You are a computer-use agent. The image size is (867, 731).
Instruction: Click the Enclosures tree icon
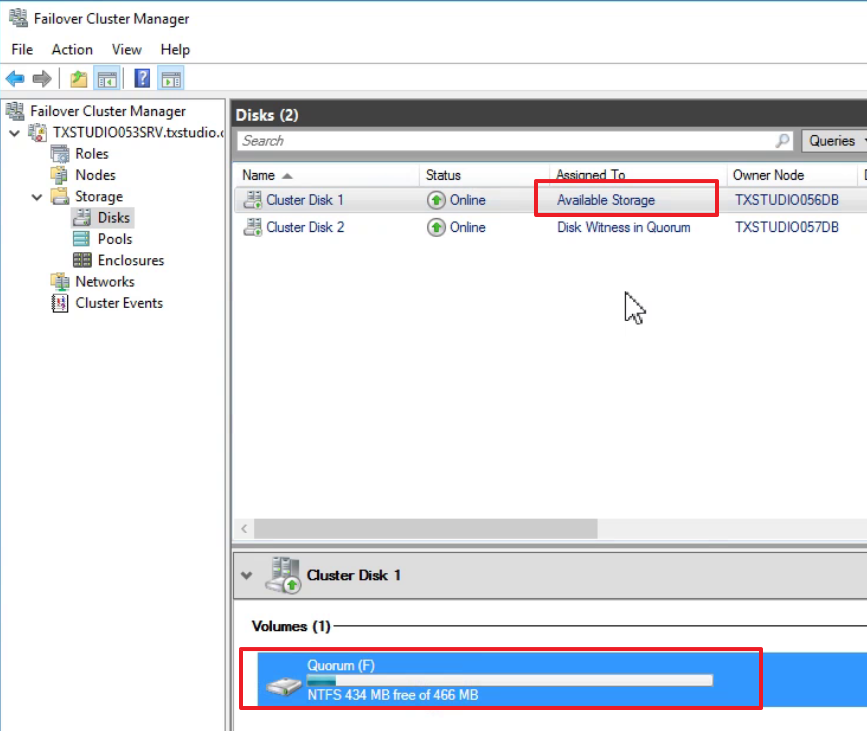coord(82,260)
